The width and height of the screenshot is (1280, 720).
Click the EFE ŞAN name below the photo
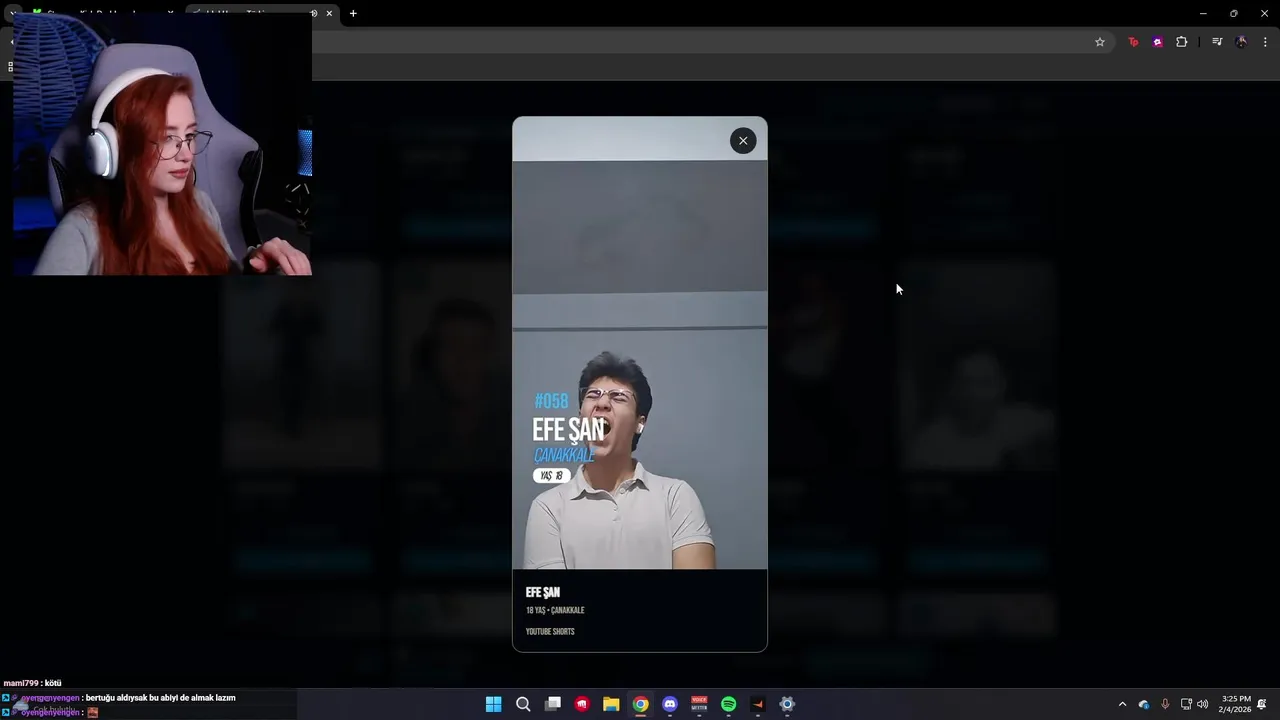[543, 593]
